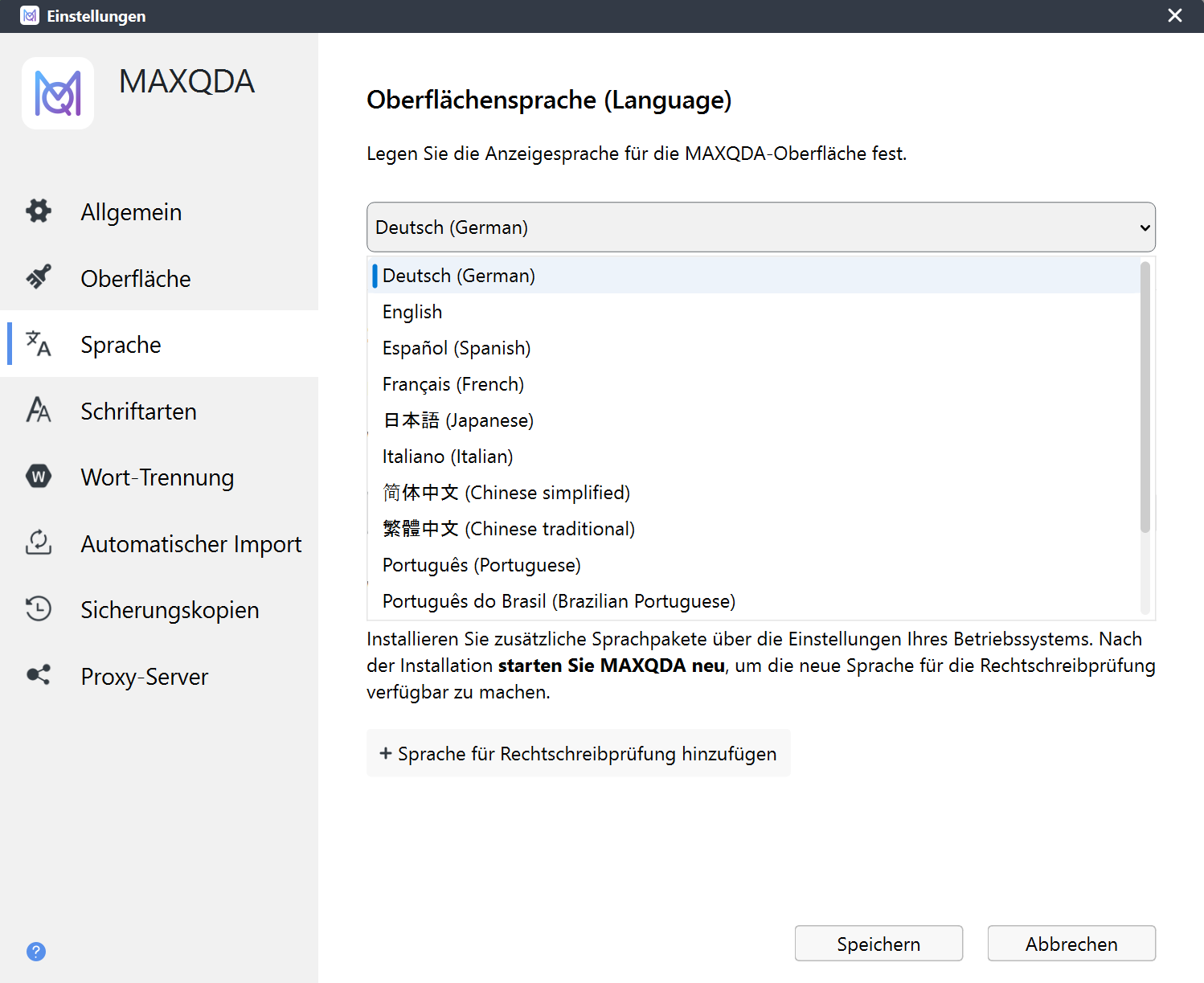Image resolution: width=1204 pixels, height=983 pixels.
Task: Open the Sicherungskopien settings section
Action: (159, 609)
